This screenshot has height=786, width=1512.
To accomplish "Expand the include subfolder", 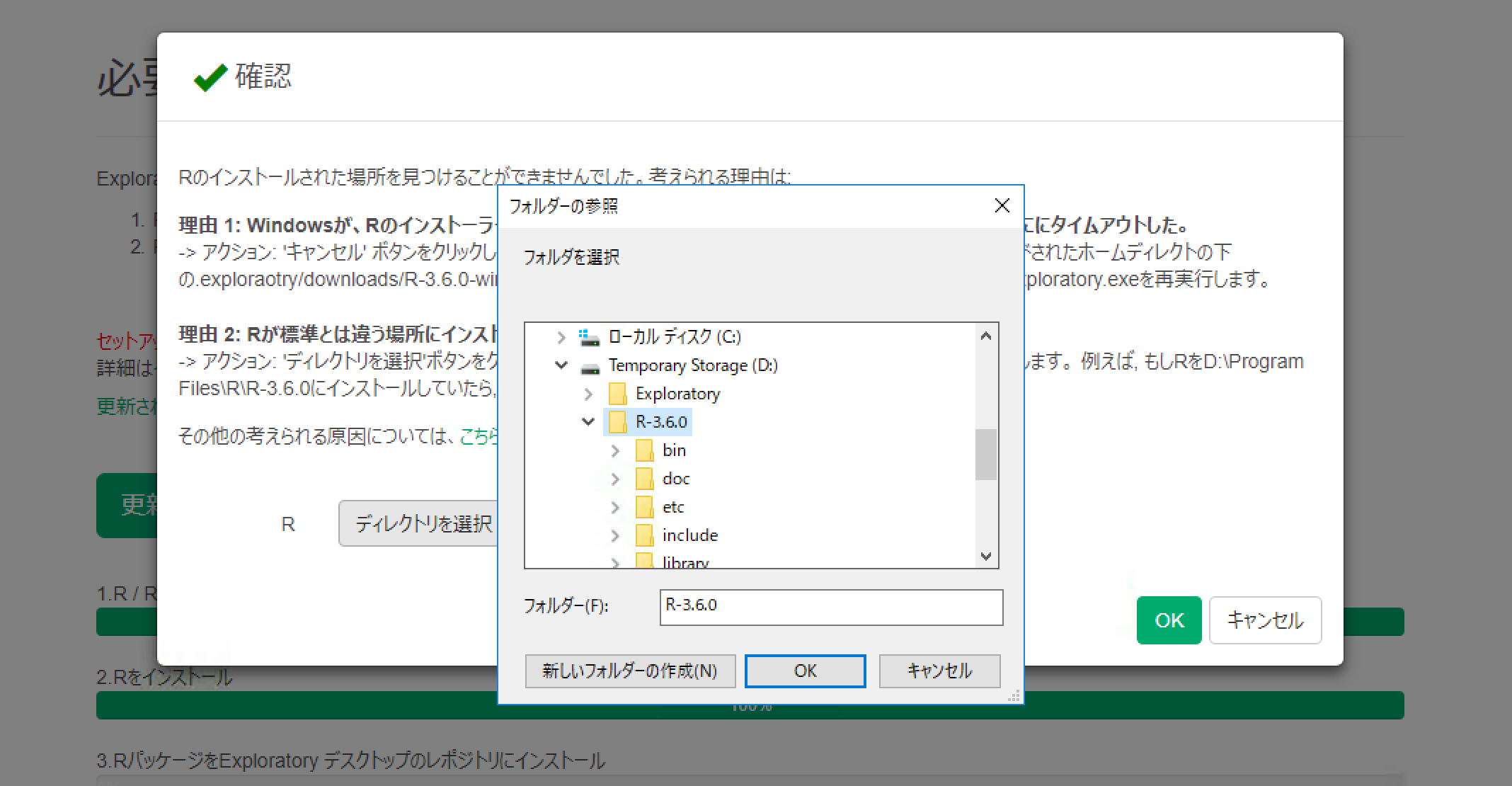I will (x=615, y=535).
